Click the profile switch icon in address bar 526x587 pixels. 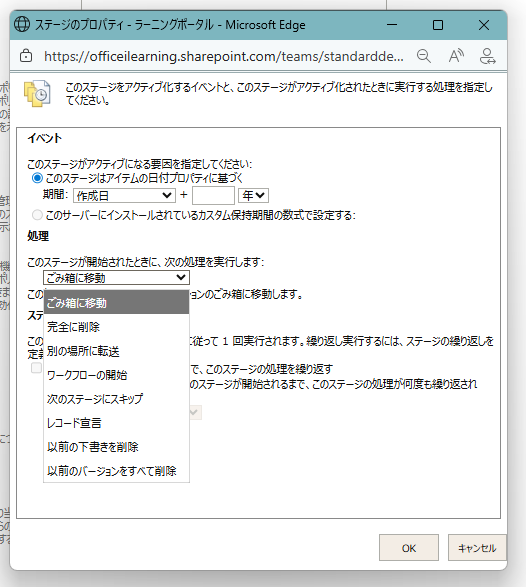(x=487, y=56)
